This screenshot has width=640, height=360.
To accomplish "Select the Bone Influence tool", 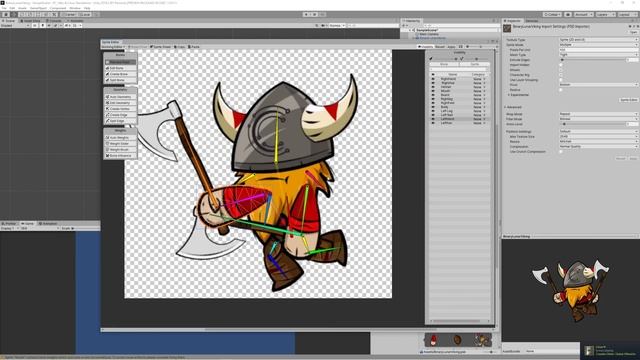I will pos(120,156).
